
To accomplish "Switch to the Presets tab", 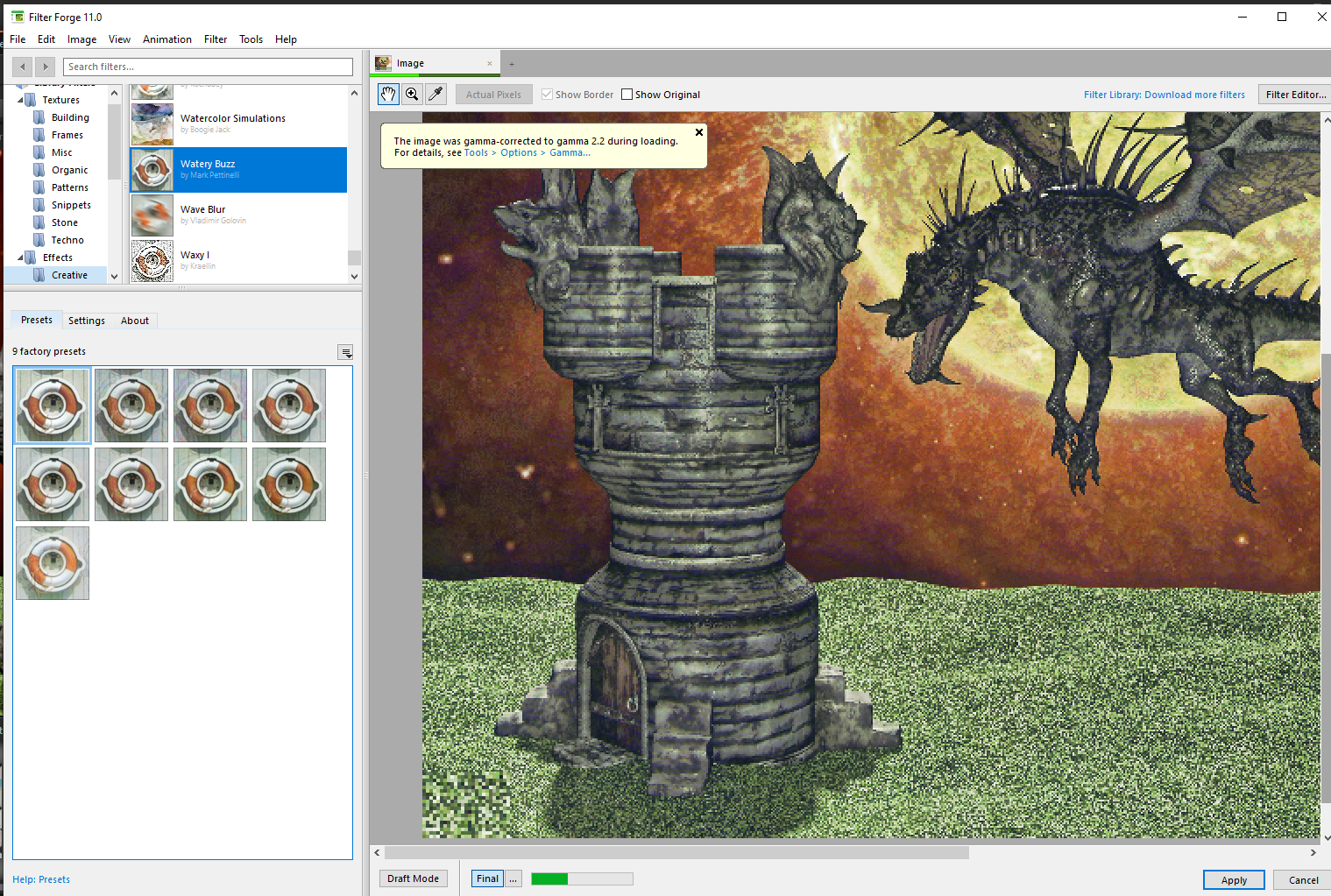I will [37, 320].
